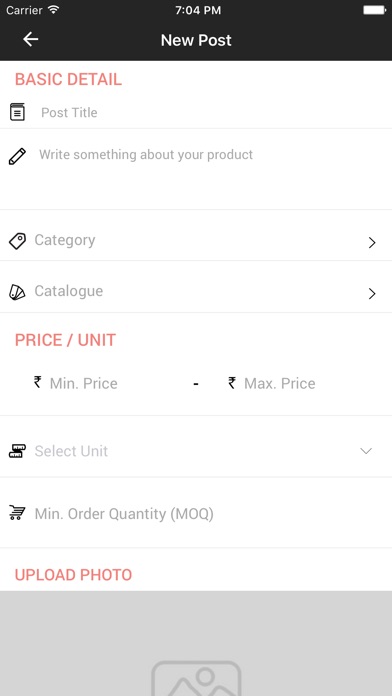Click the pencil icon beside description

pyautogui.click(x=17, y=157)
